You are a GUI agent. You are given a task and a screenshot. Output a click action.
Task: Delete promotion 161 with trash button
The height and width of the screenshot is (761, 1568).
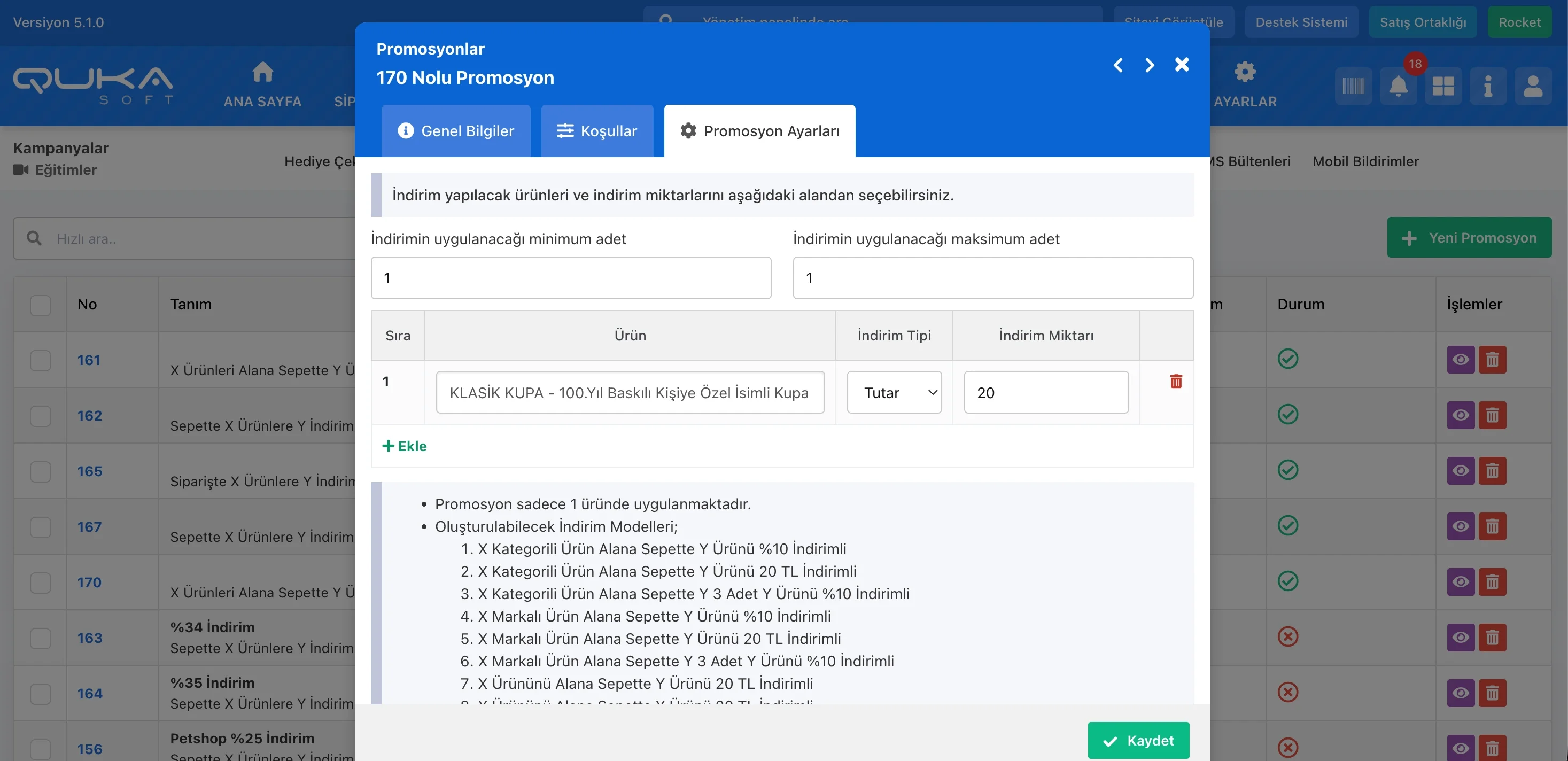pyautogui.click(x=1492, y=360)
